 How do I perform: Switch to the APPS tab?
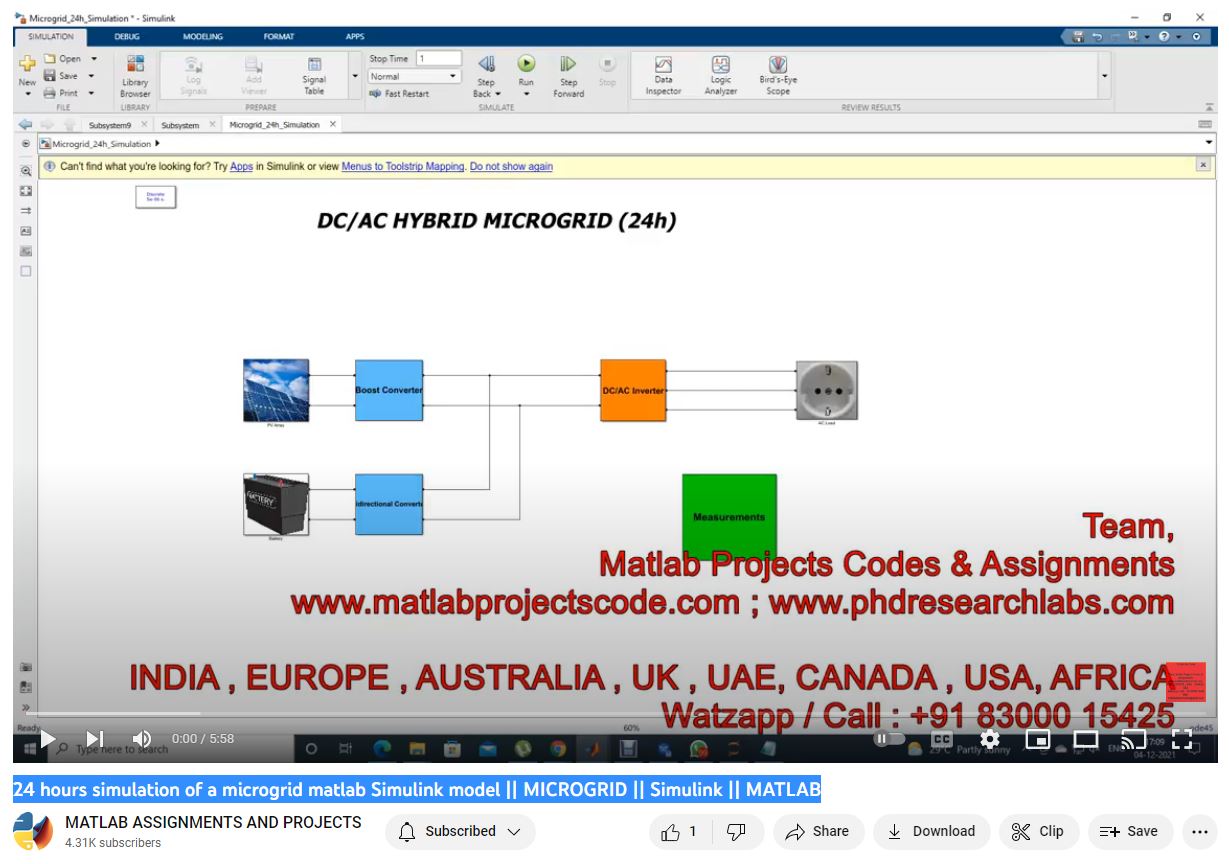pyautogui.click(x=355, y=36)
